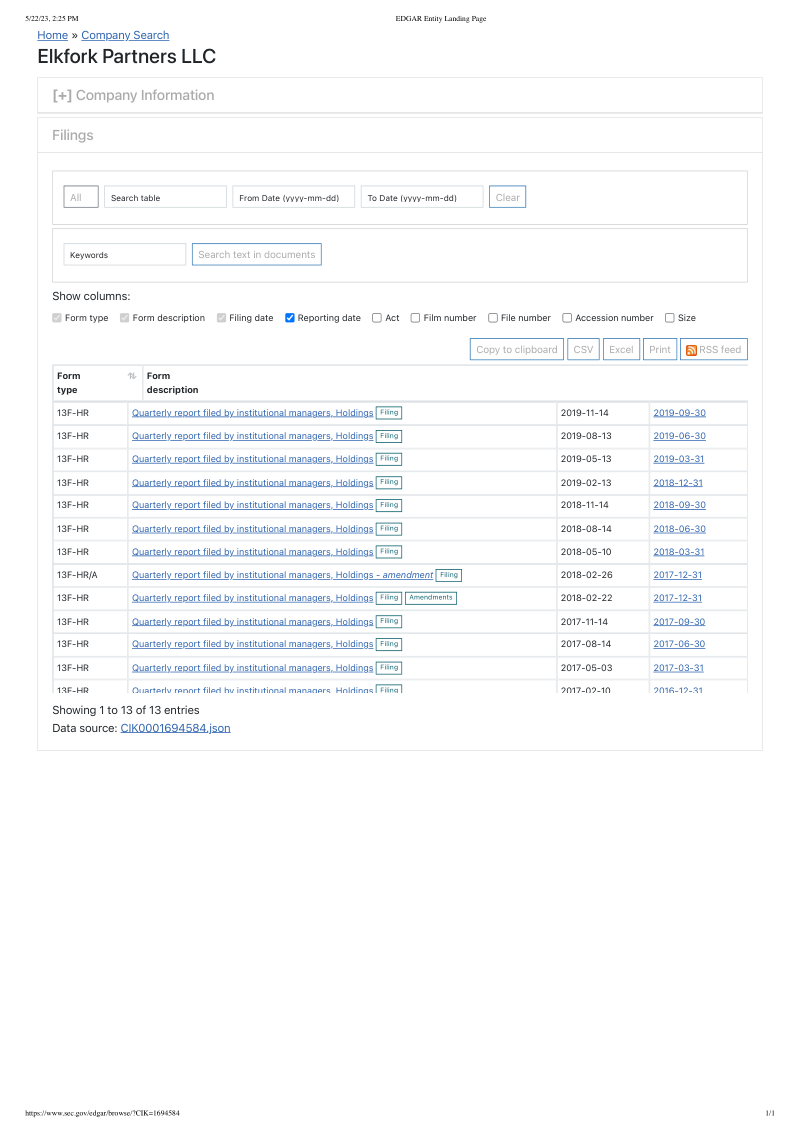Toggle the Filing date column checkbox
The image size is (800, 1132).
tap(222, 318)
